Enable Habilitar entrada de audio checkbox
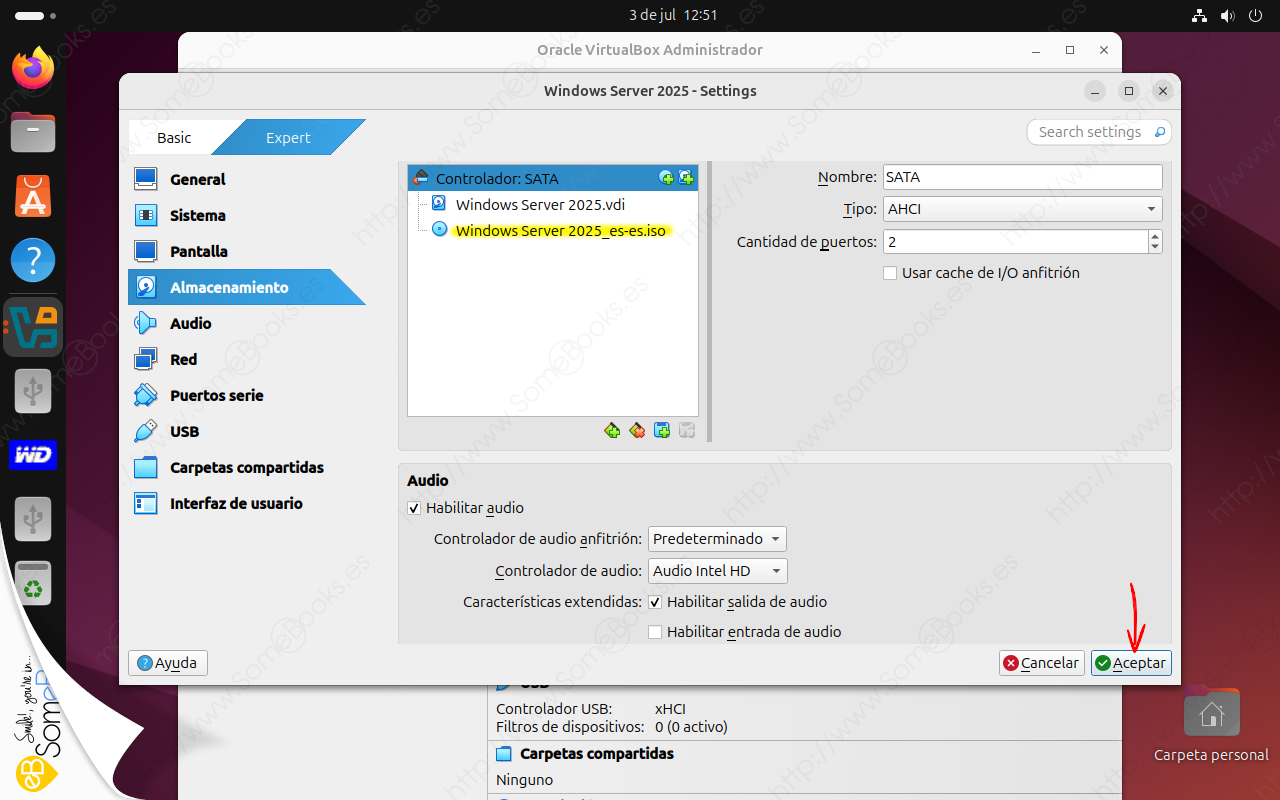1280x800 pixels. 655,632
